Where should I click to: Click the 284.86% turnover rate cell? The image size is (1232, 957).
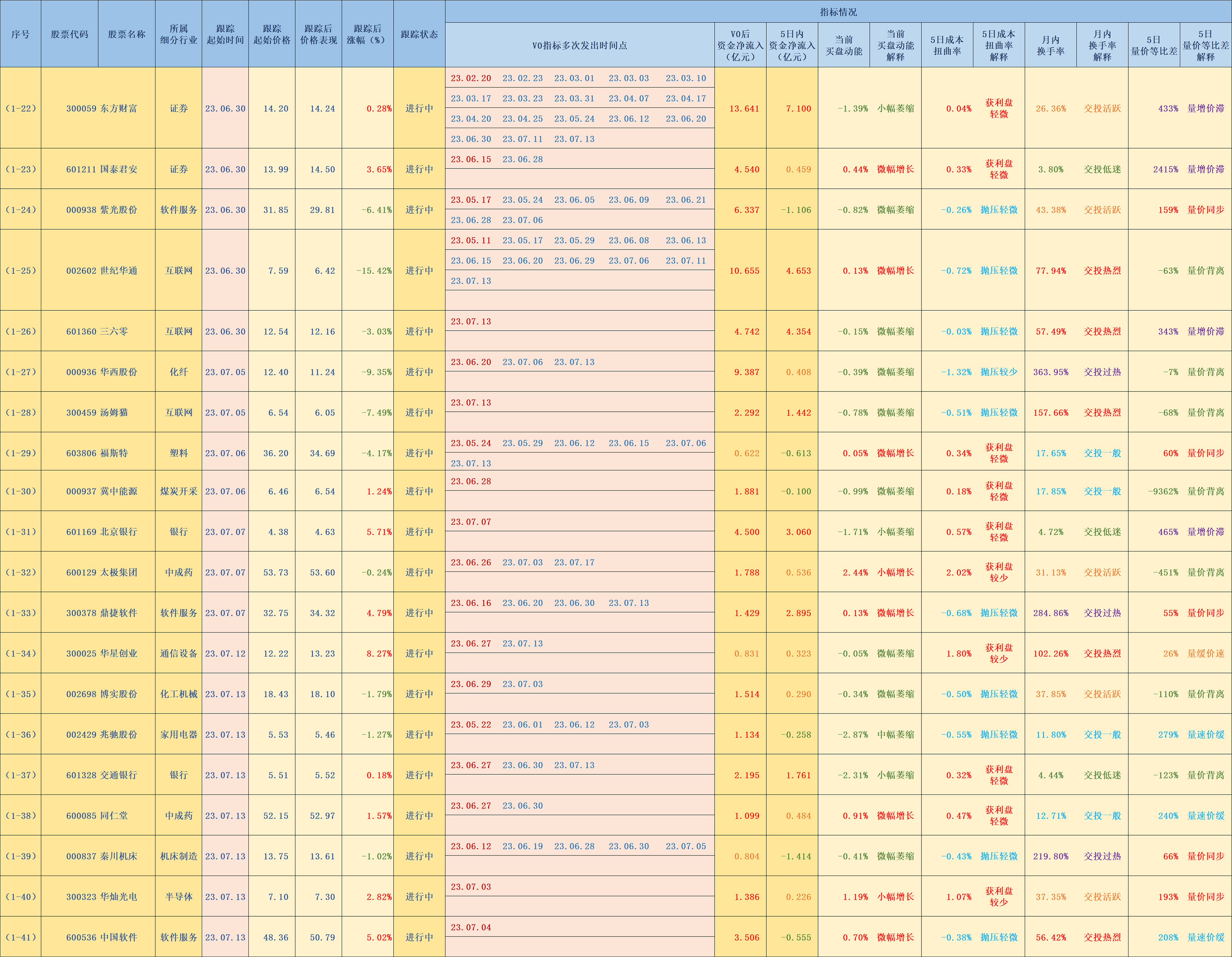coord(1050,613)
